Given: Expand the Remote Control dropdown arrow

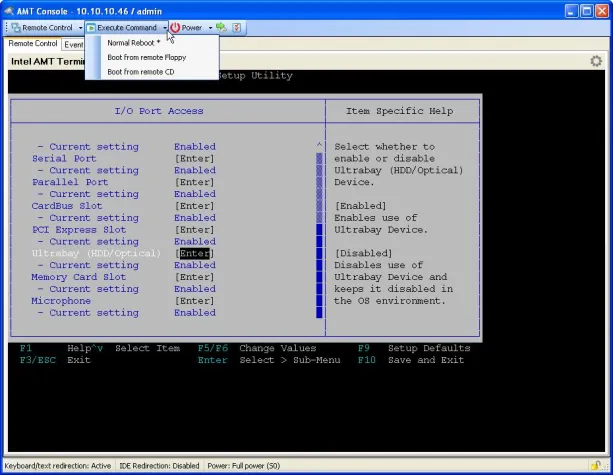Looking at the screenshot, I should point(80,27).
